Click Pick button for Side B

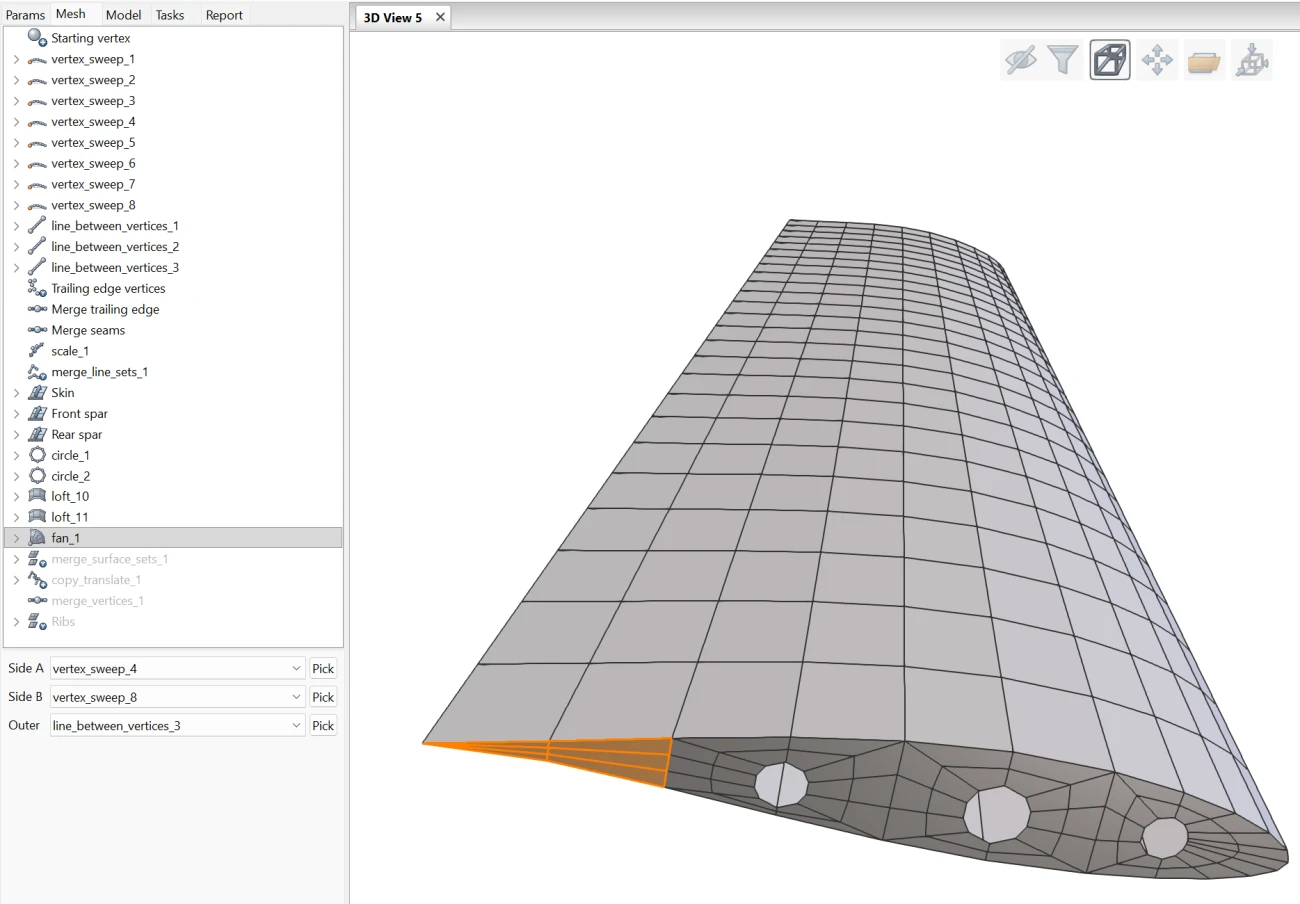tap(323, 697)
